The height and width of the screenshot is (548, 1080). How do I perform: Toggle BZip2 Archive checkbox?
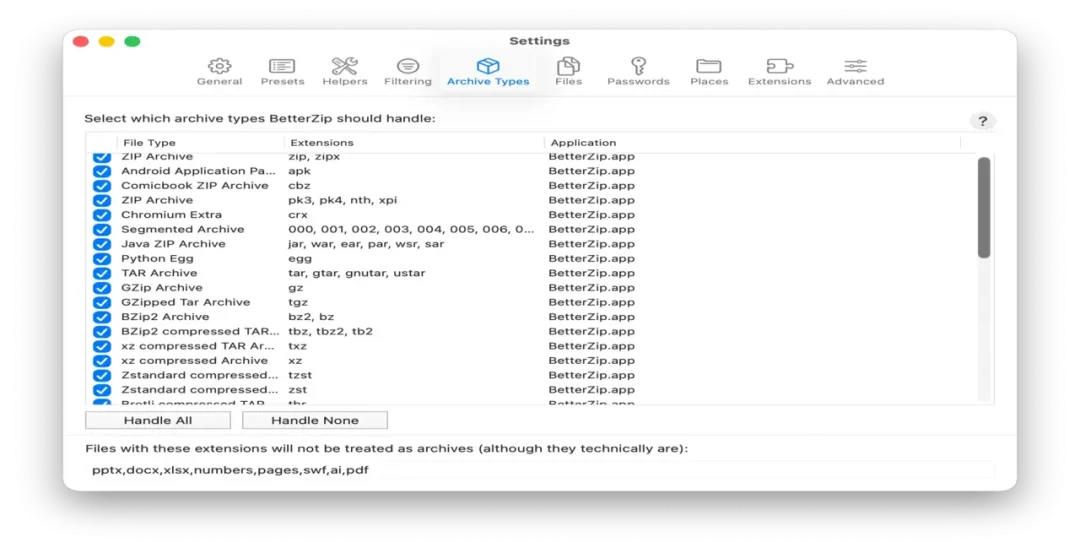click(x=101, y=317)
